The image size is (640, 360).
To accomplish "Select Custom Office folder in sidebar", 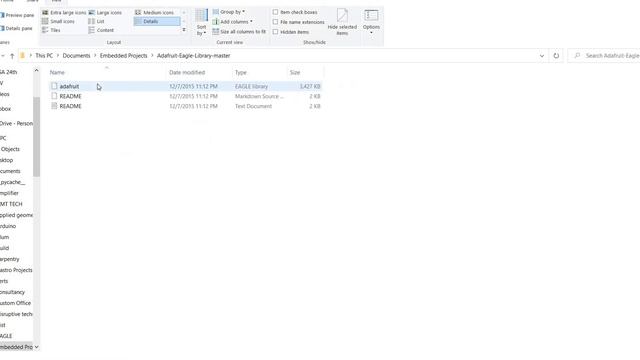I will click(x=15, y=303).
